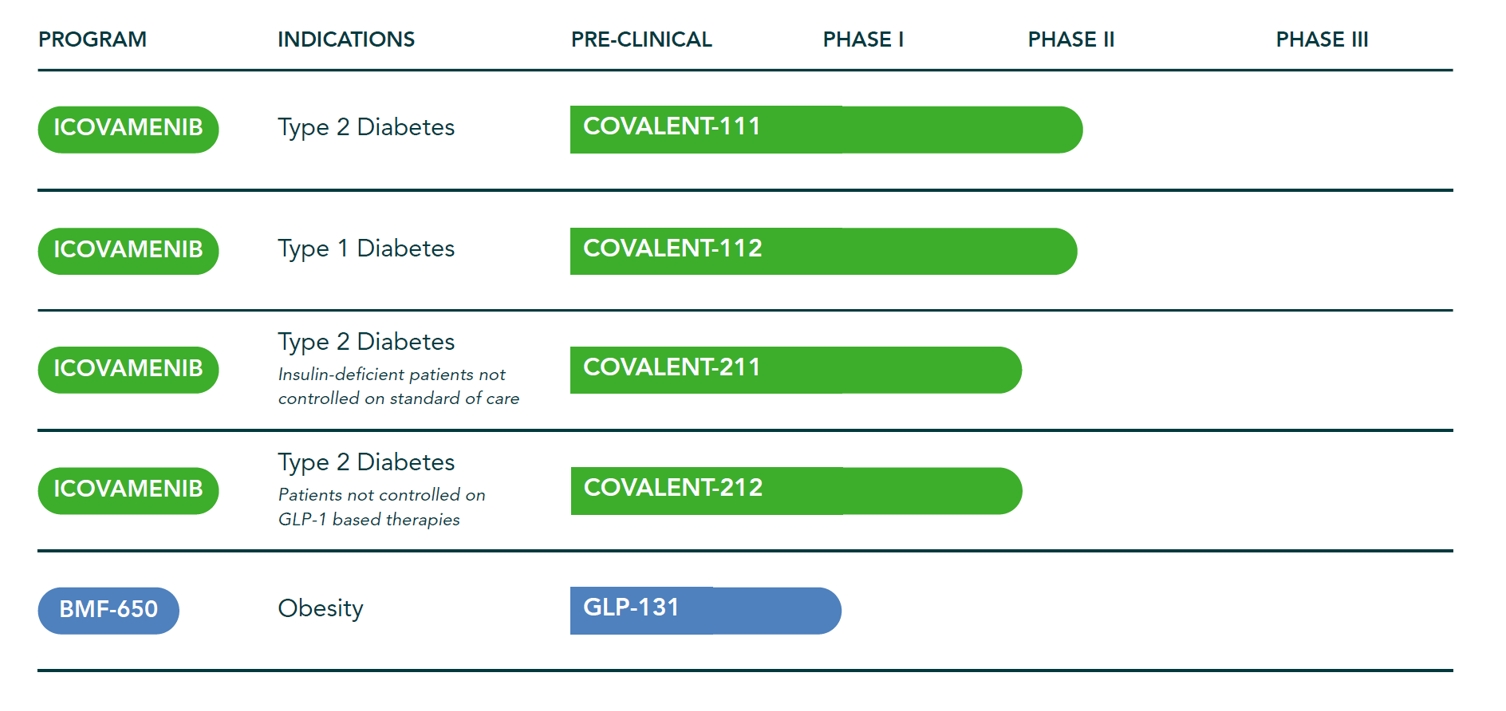Image resolution: width=1506 pixels, height=711 pixels.
Task: Click the Type 1 Diabetes indication
Action: (x=366, y=249)
